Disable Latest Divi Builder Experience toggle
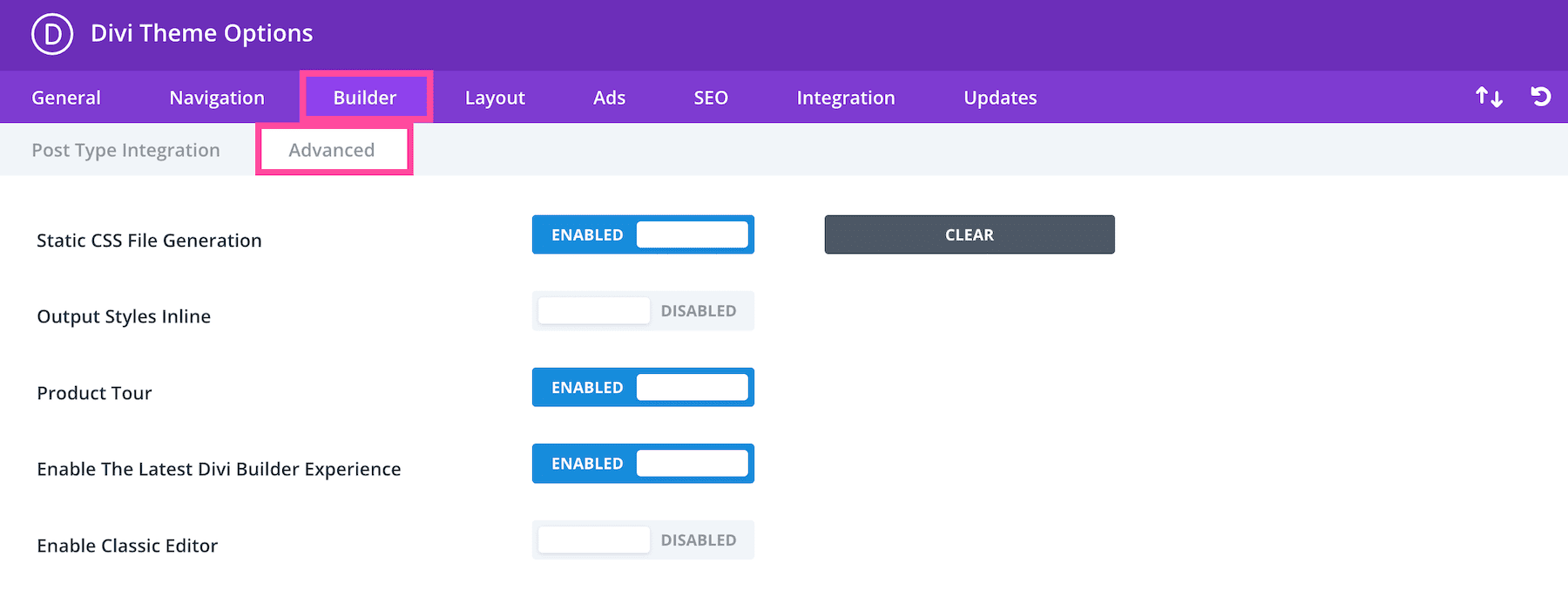 (643, 464)
